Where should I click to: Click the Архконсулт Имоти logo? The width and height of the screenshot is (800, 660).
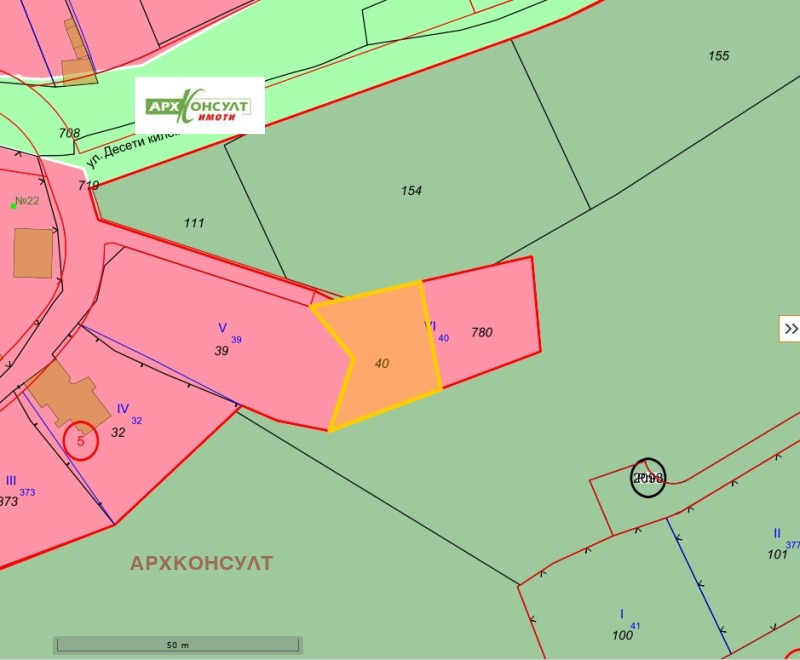point(200,106)
